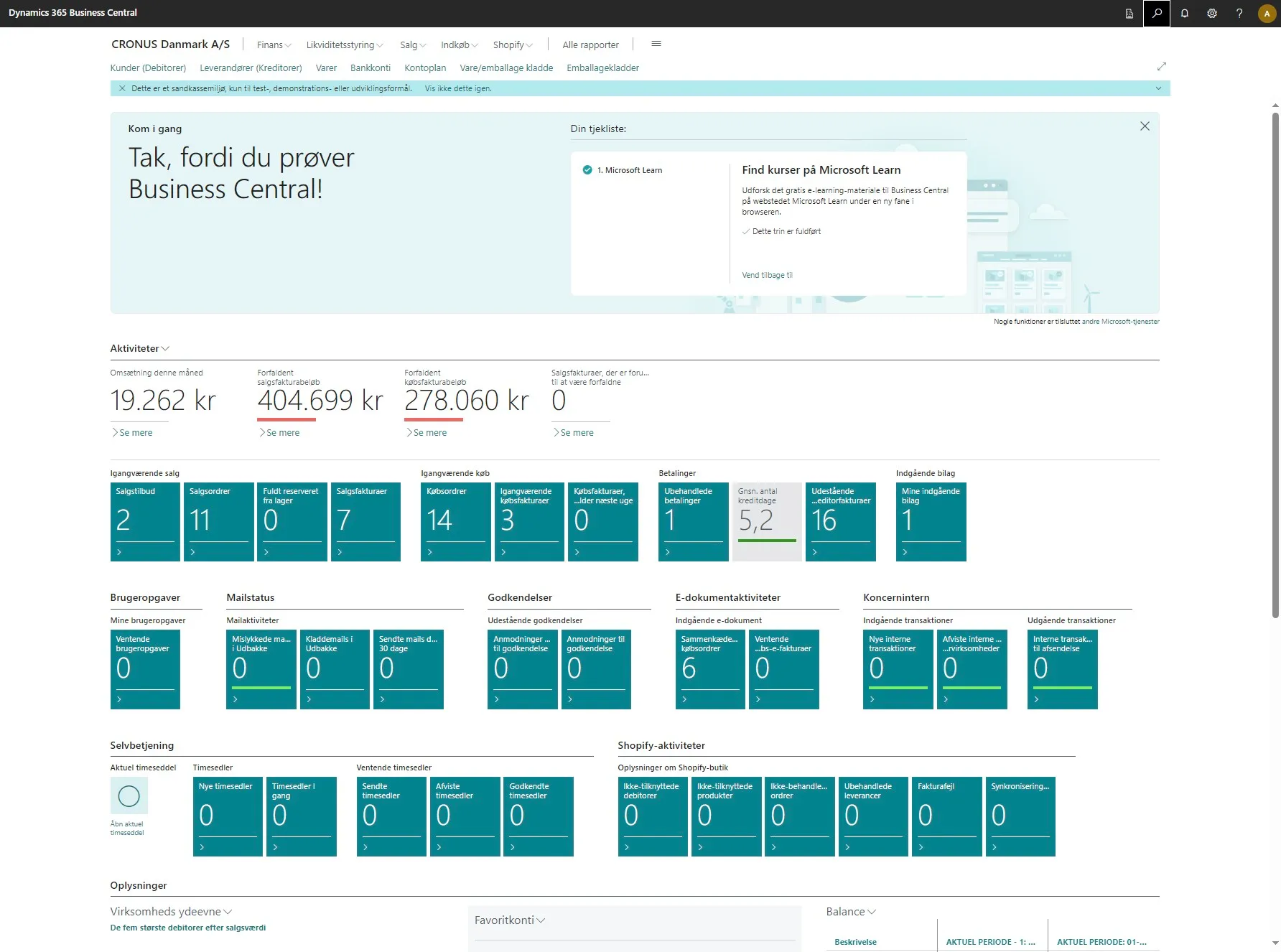Go to Leverandører (Kreditorer)
1281x952 pixels.
[251, 67]
